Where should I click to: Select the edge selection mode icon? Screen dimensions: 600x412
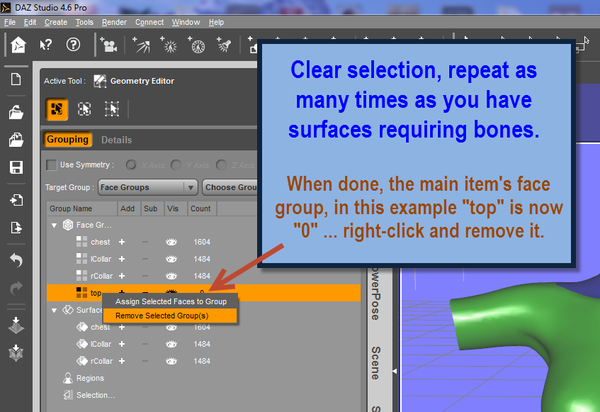(85, 109)
